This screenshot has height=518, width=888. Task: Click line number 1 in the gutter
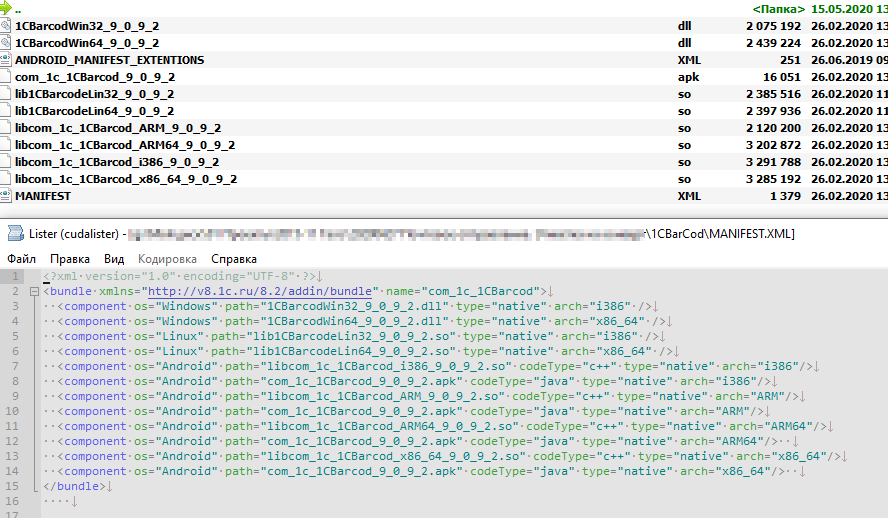(x=15, y=276)
